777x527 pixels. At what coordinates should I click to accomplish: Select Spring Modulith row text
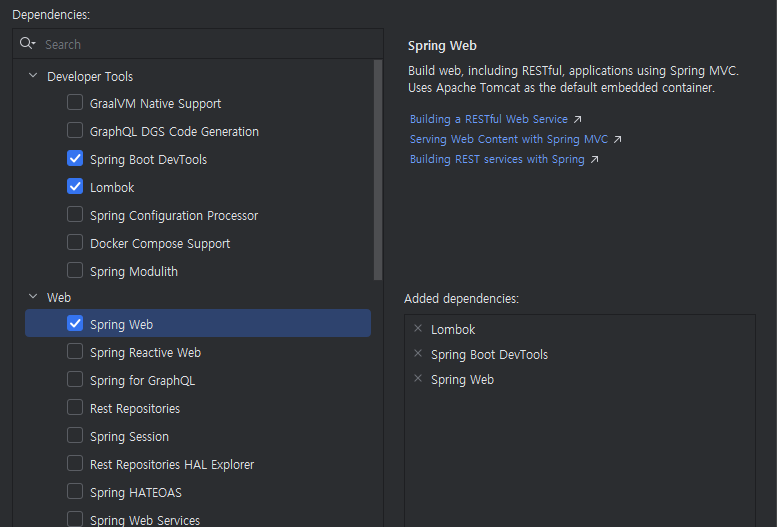pos(134,272)
